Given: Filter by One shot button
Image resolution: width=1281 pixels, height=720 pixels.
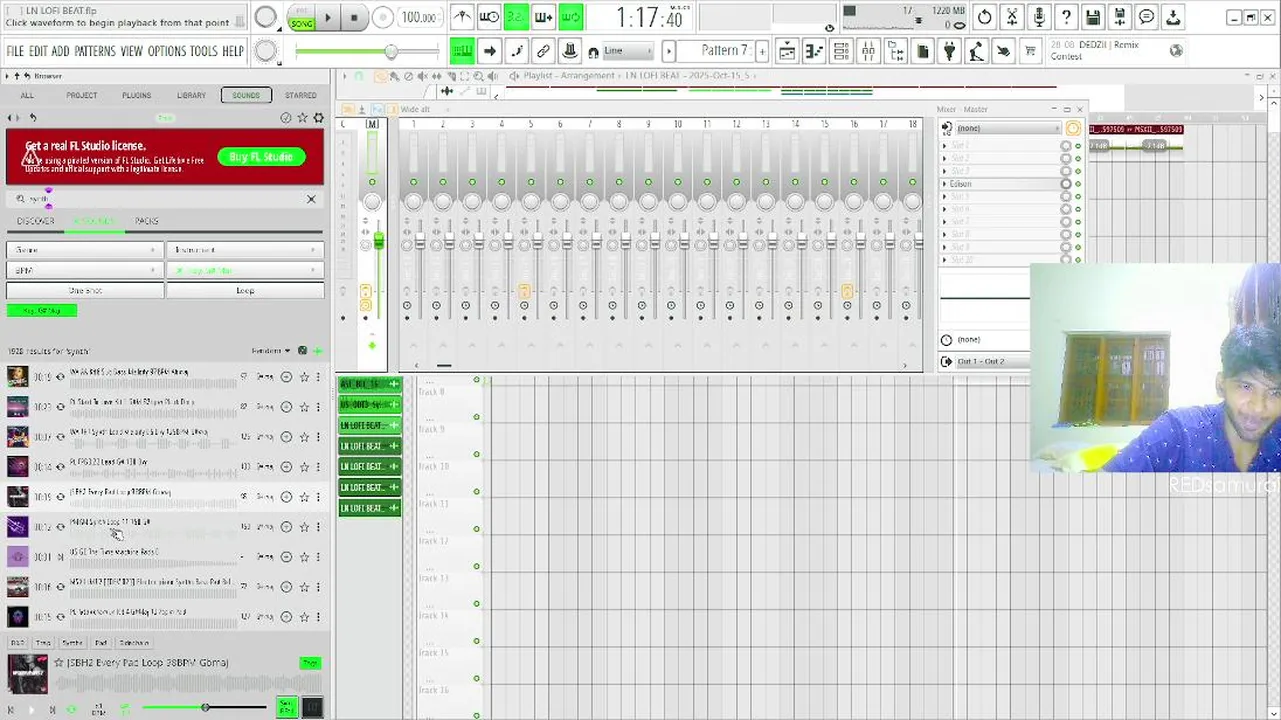Looking at the screenshot, I should (85, 290).
